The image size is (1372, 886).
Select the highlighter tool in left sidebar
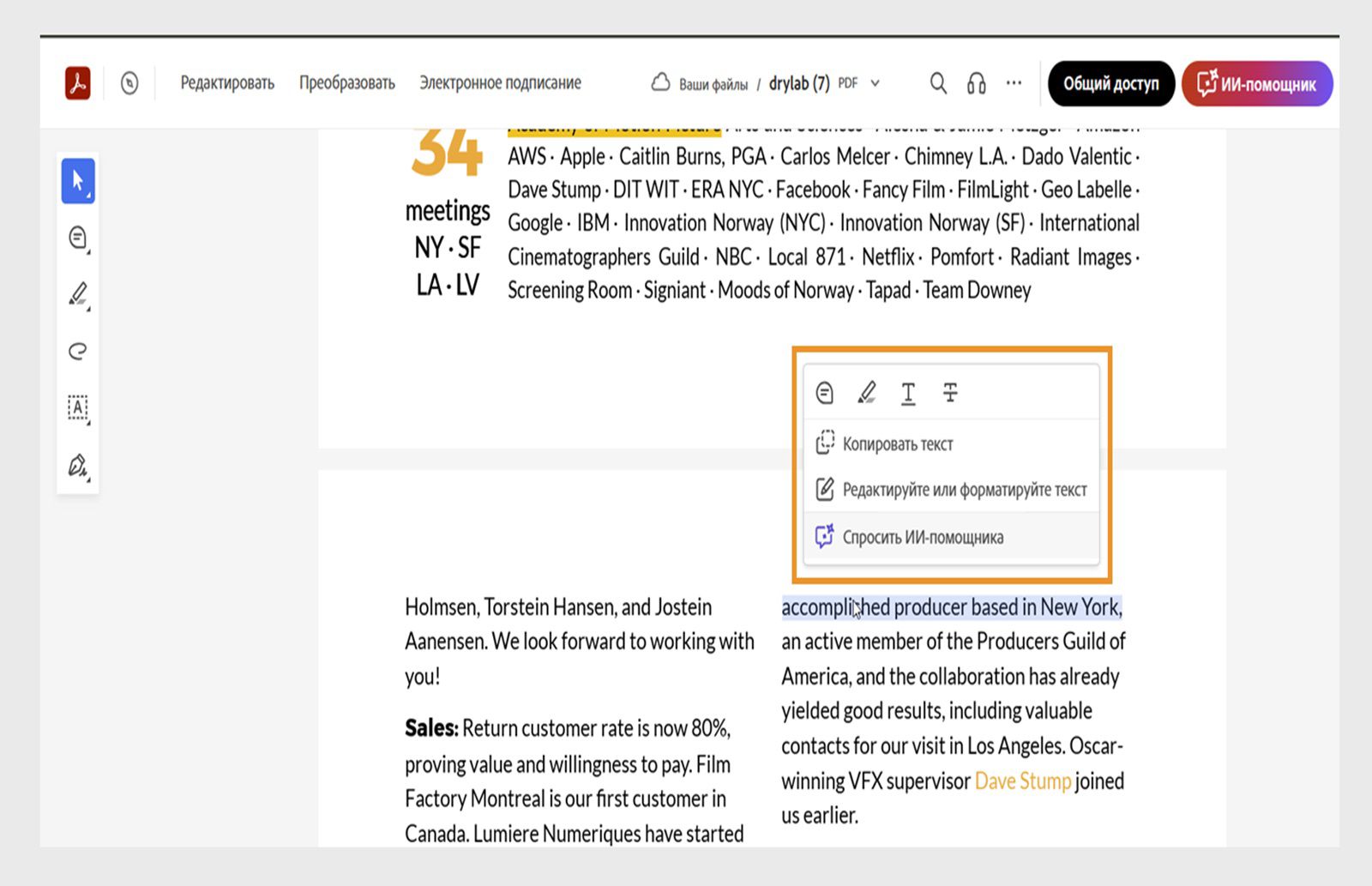(78, 294)
